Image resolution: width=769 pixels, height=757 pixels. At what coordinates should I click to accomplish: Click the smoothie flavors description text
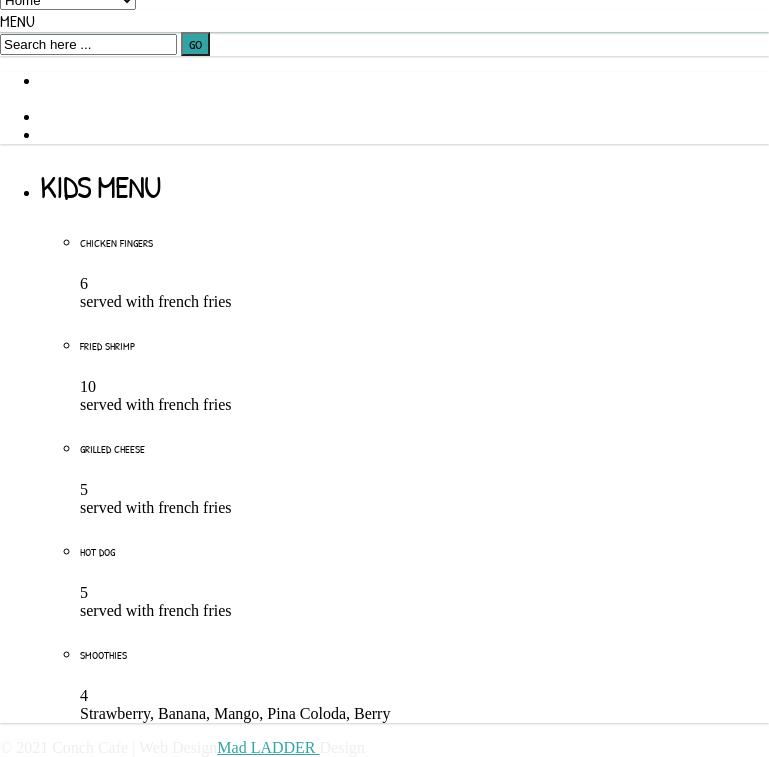(x=235, y=714)
